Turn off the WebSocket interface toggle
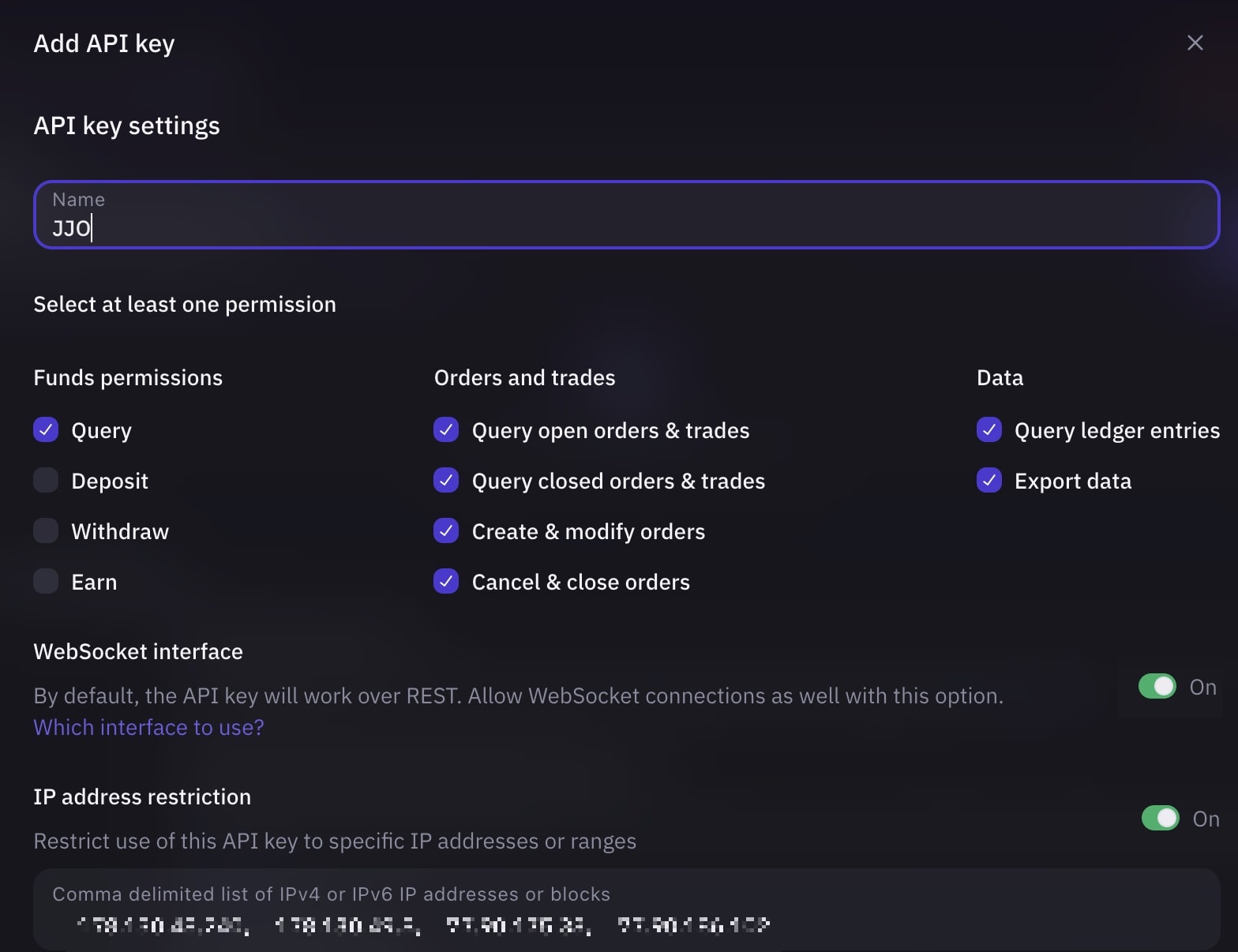Screen dimensions: 1238x952 pyautogui.click(x=1157, y=687)
